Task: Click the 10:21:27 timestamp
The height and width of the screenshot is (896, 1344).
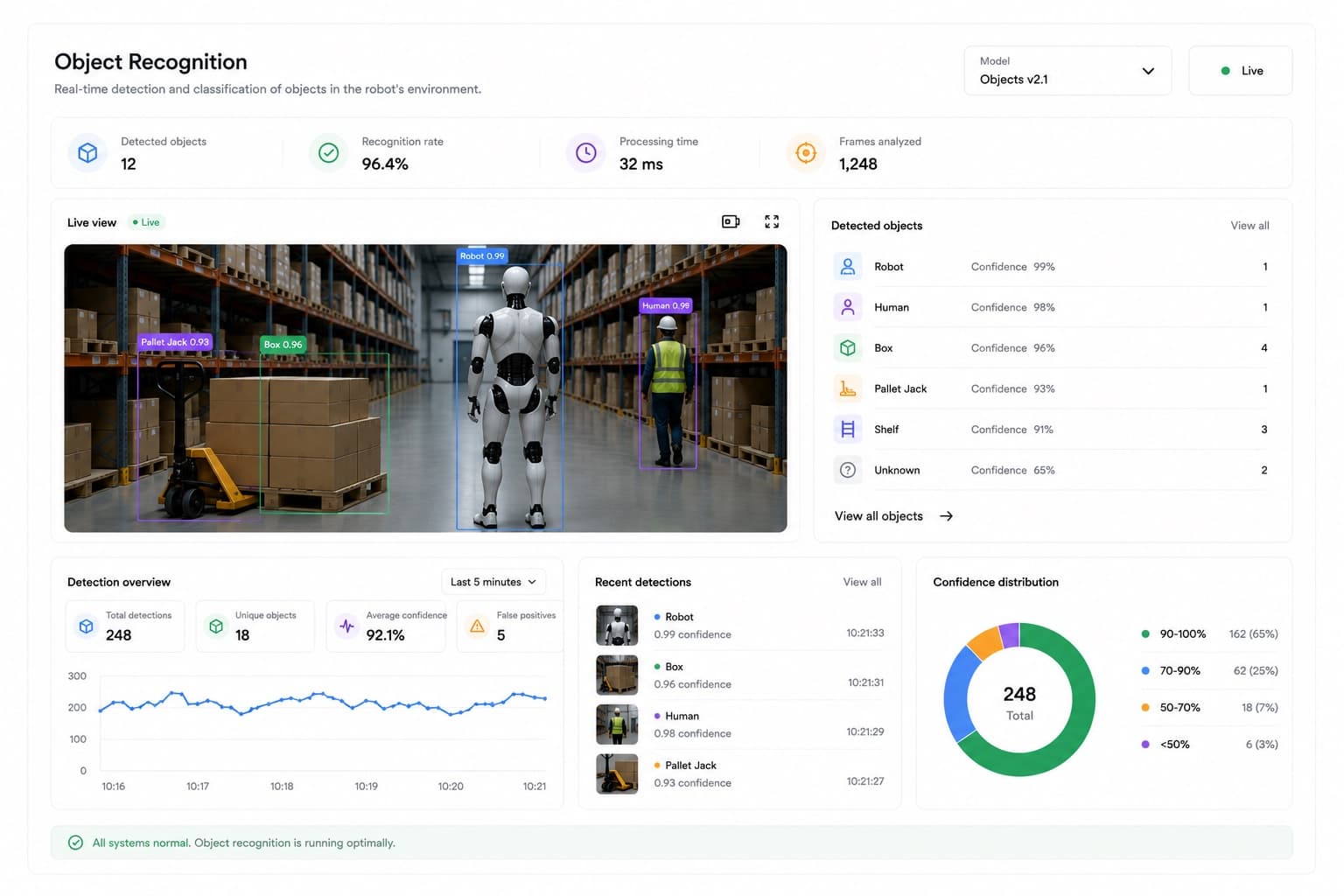Action: 864,781
